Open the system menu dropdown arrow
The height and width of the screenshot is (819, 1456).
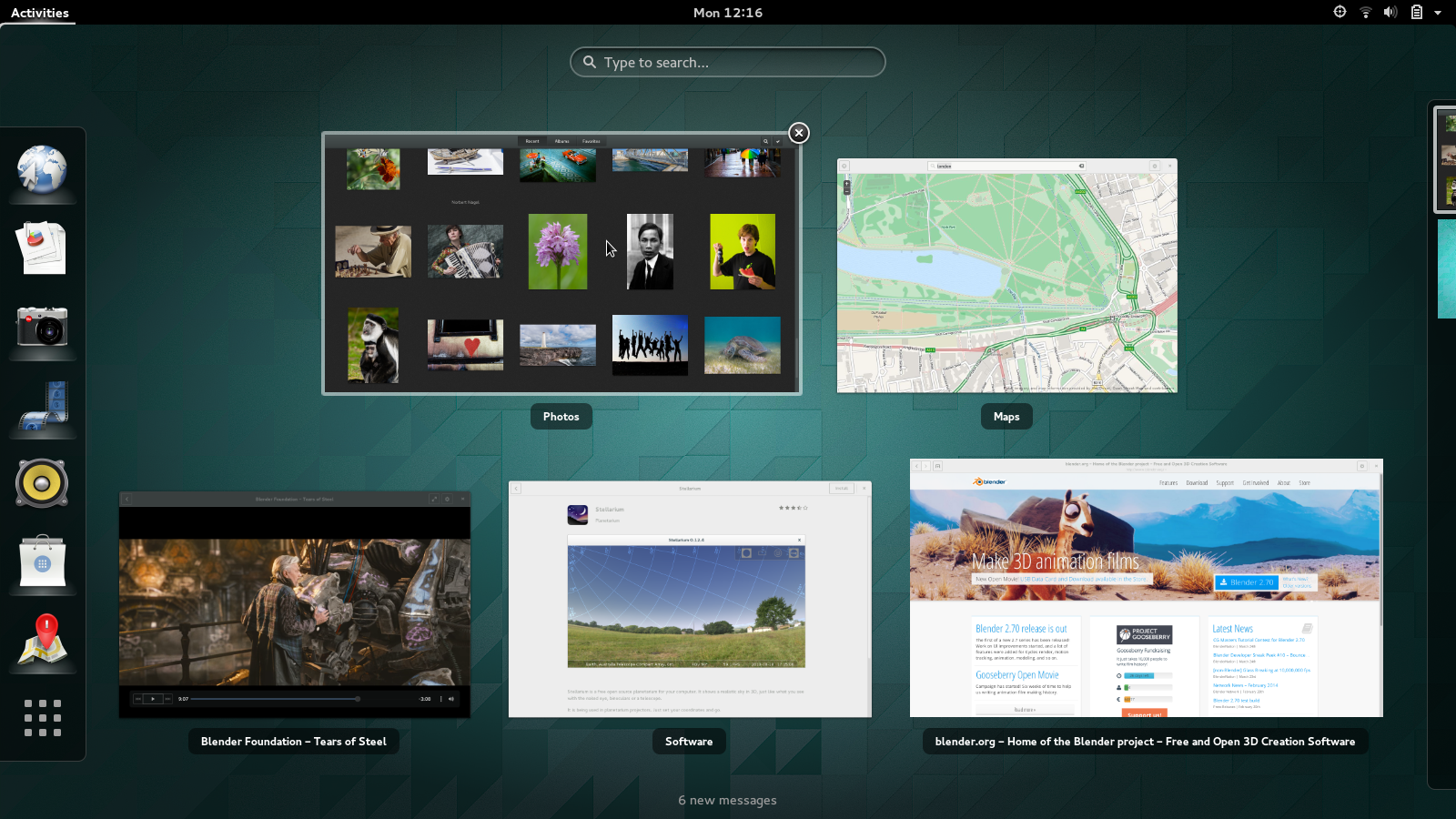(1438, 13)
